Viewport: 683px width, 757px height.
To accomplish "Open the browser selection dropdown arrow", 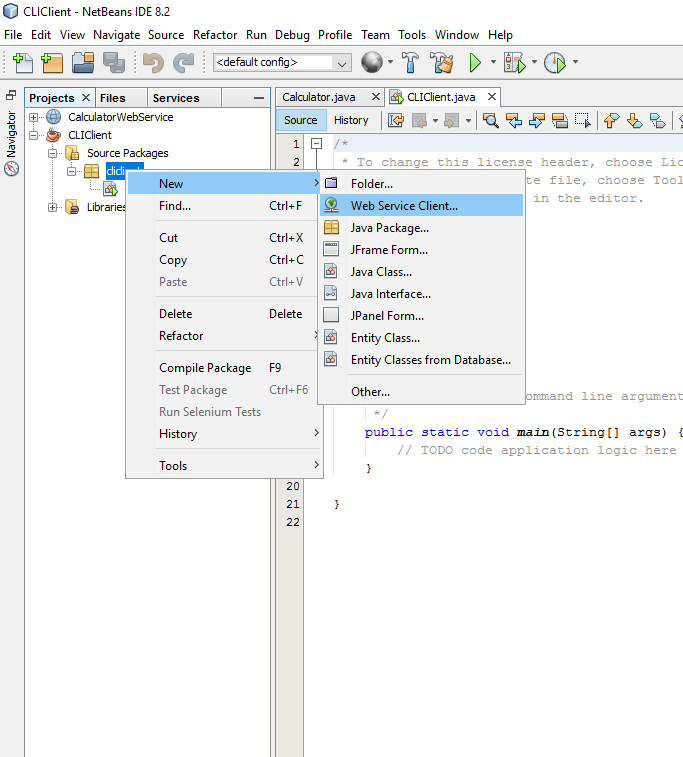I will click(x=390, y=62).
